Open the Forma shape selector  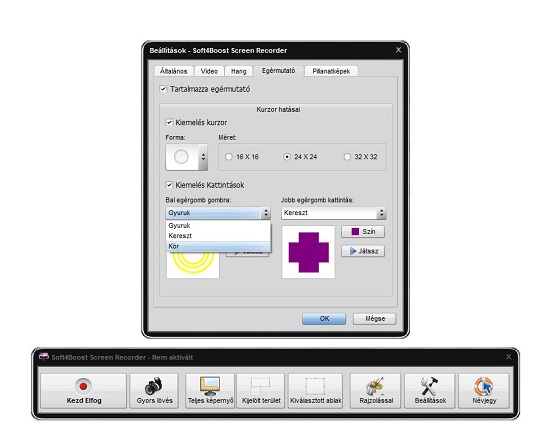click(187, 157)
